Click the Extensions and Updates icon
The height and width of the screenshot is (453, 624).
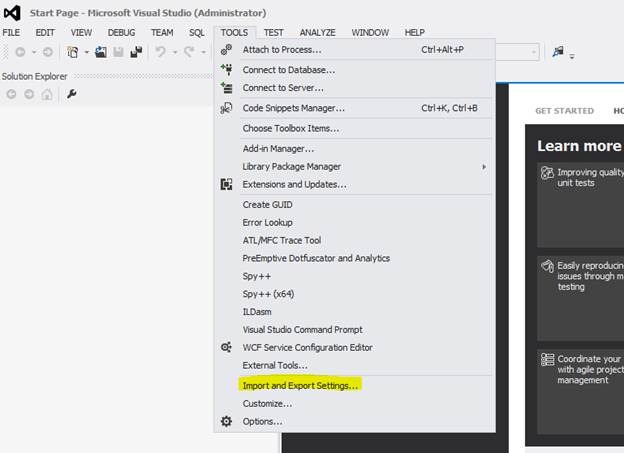click(226, 184)
